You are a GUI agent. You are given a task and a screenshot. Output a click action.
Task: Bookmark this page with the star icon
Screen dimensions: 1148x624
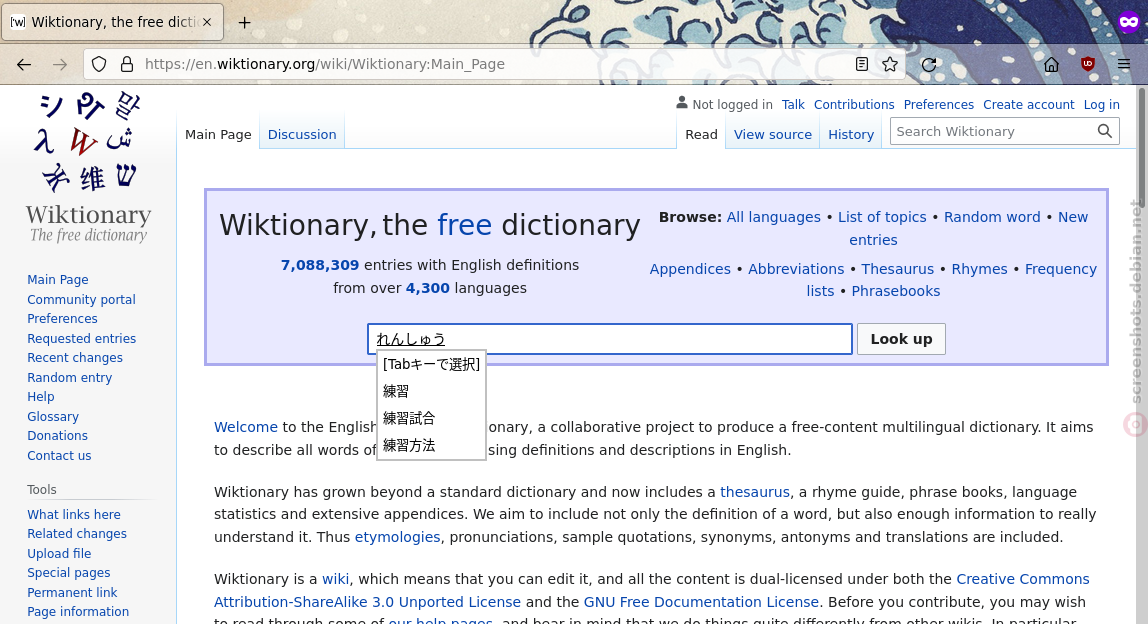pyautogui.click(x=890, y=64)
